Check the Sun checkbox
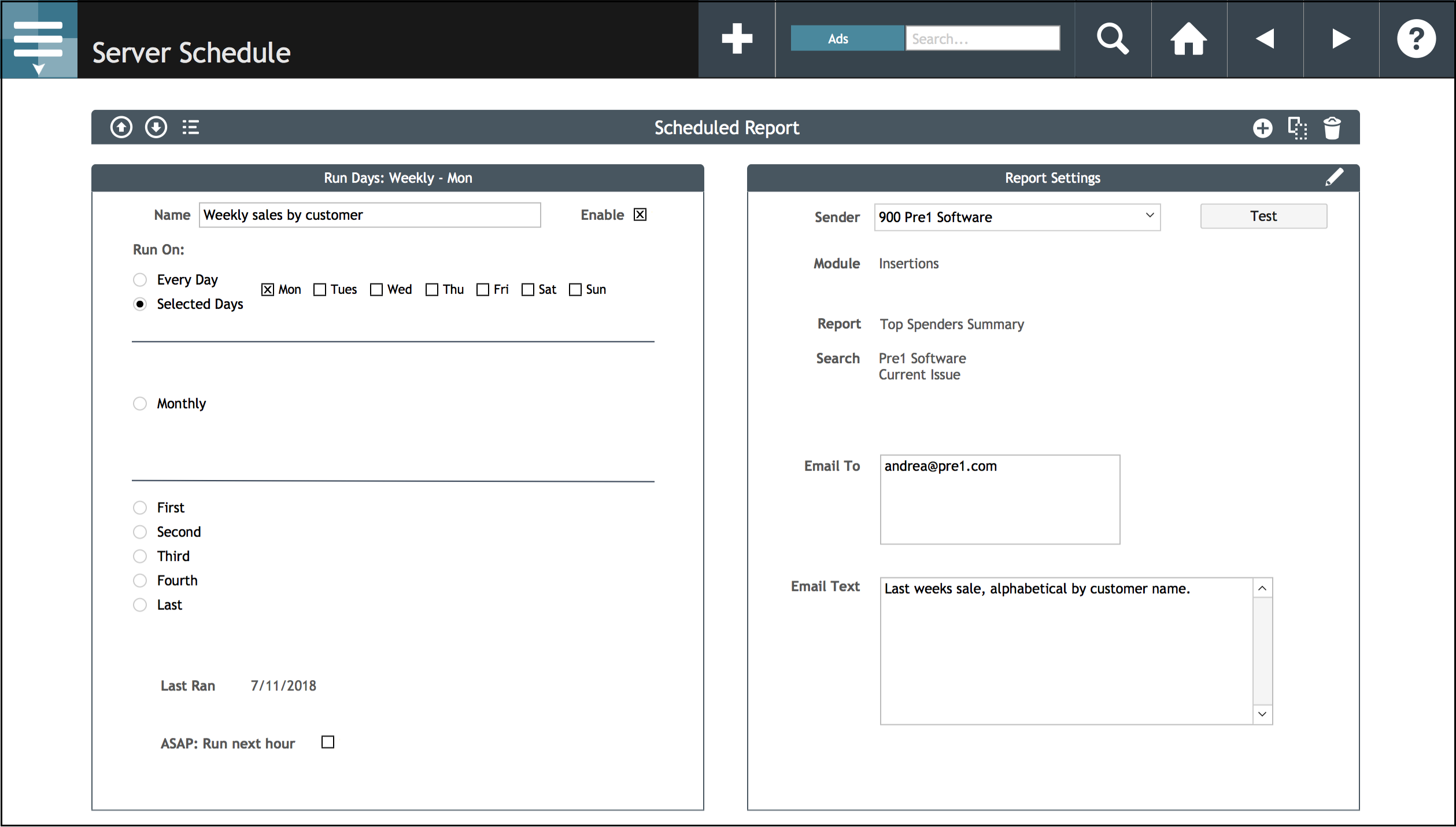Viewport: 1456px width, 827px height. tap(575, 290)
